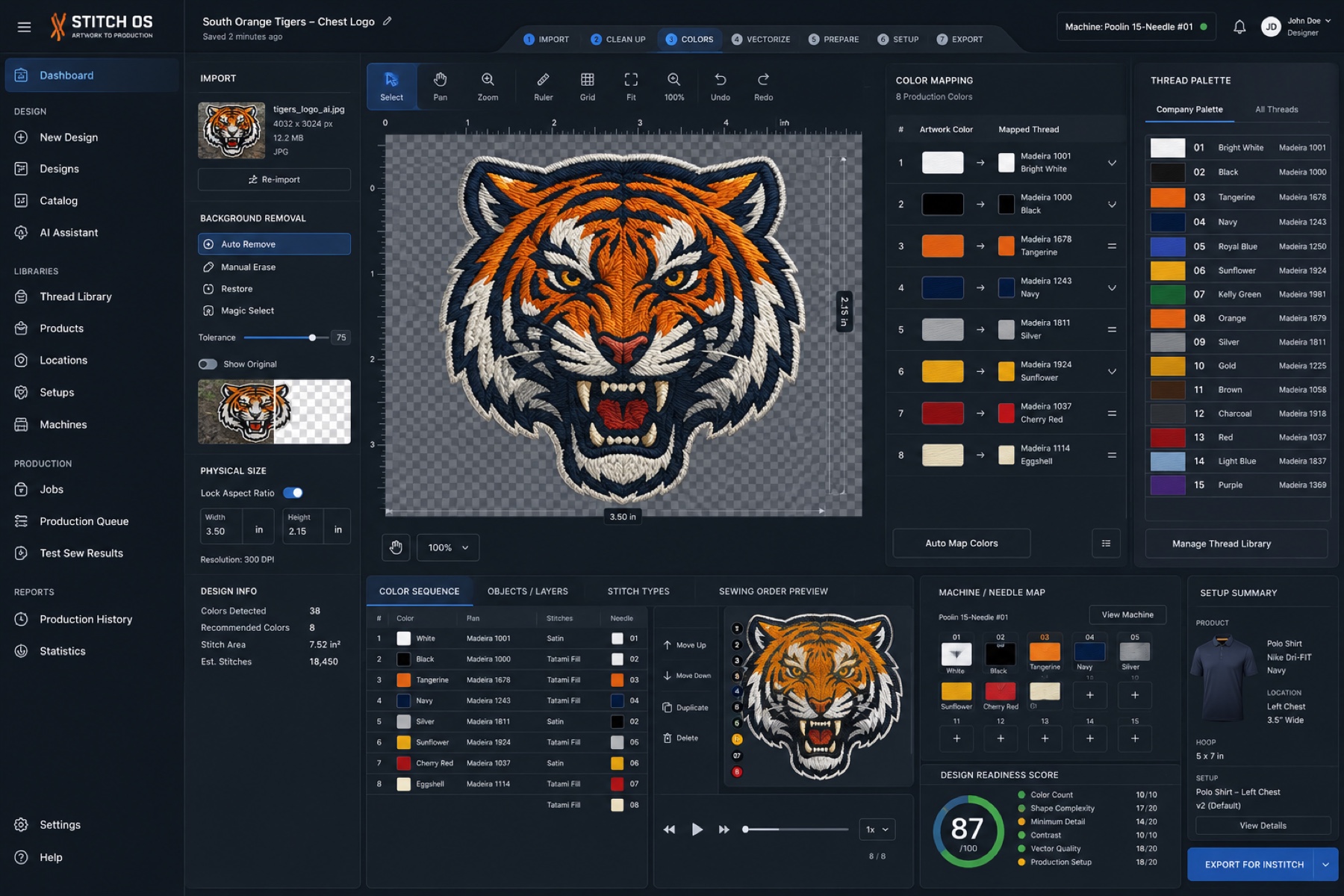Play the sewing order preview

(697, 829)
